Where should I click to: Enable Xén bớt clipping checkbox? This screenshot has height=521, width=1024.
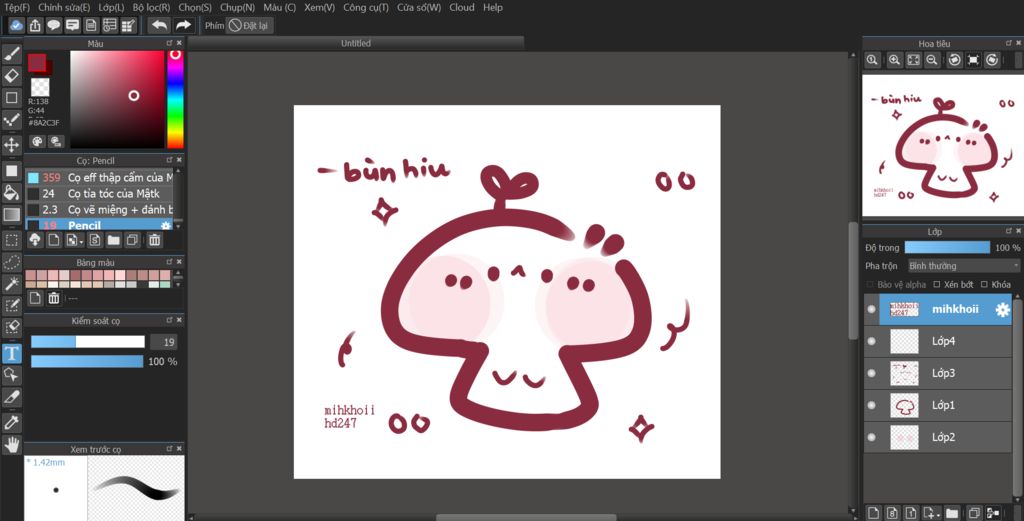coord(936,285)
